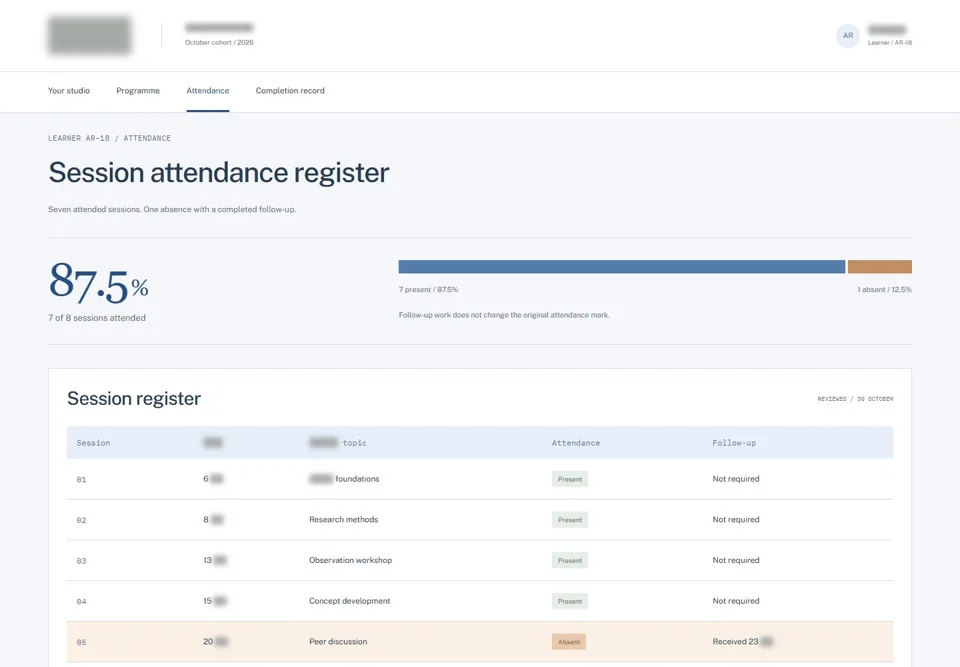Click the LEARNER AR-18 / ATTENDANCE breadcrumb
This screenshot has height=667, width=960.
coord(110,138)
